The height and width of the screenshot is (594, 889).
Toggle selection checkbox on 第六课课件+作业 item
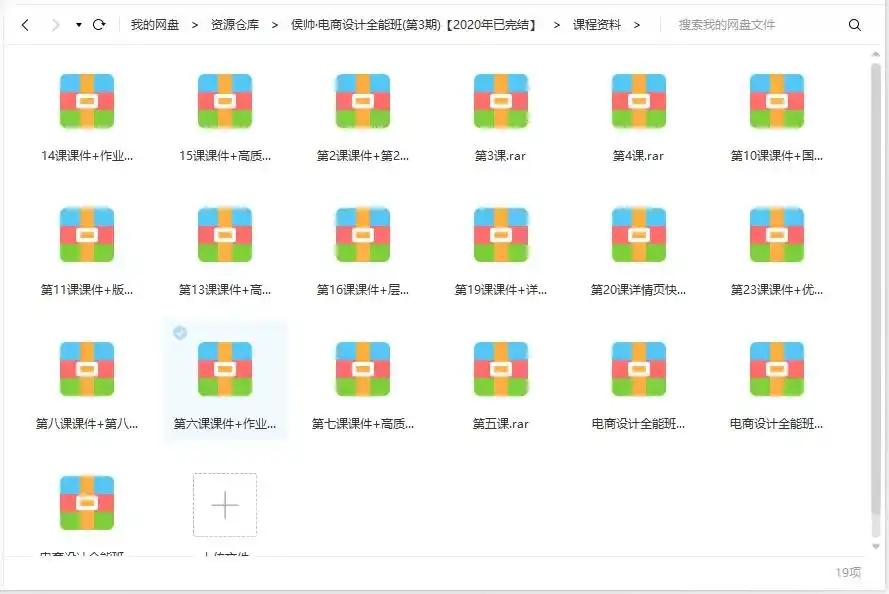click(x=180, y=333)
